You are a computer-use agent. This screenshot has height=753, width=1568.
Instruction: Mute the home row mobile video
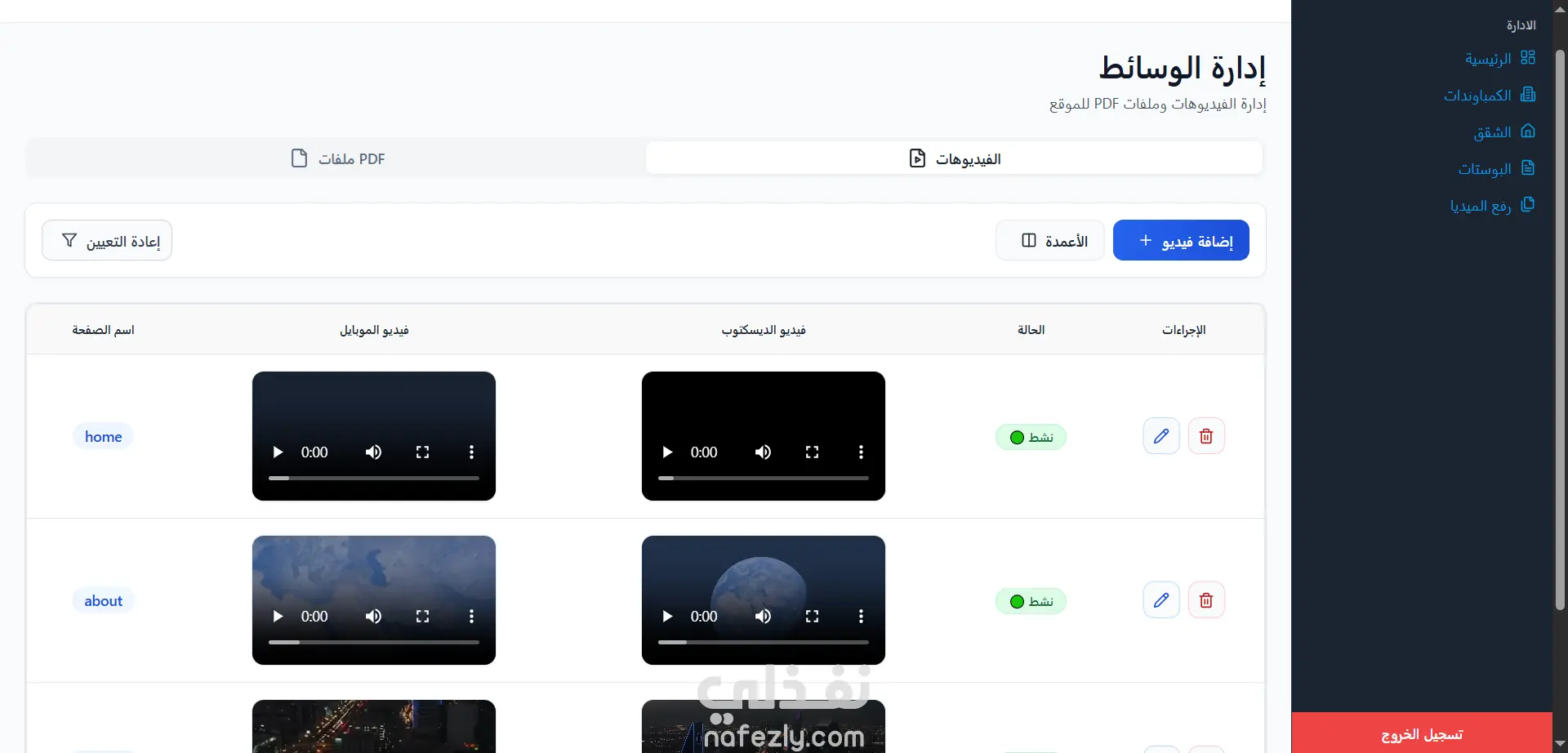click(373, 452)
